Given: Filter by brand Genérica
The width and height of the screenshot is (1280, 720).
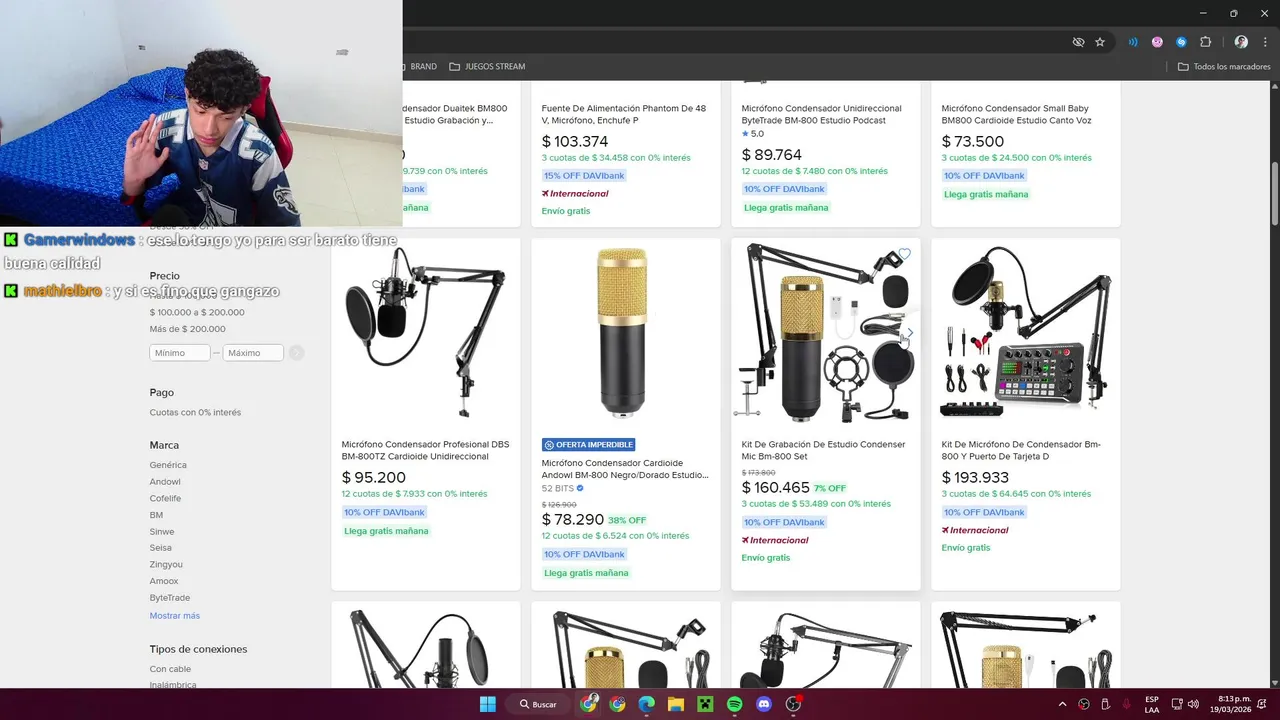Looking at the screenshot, I should coord(168,465).
